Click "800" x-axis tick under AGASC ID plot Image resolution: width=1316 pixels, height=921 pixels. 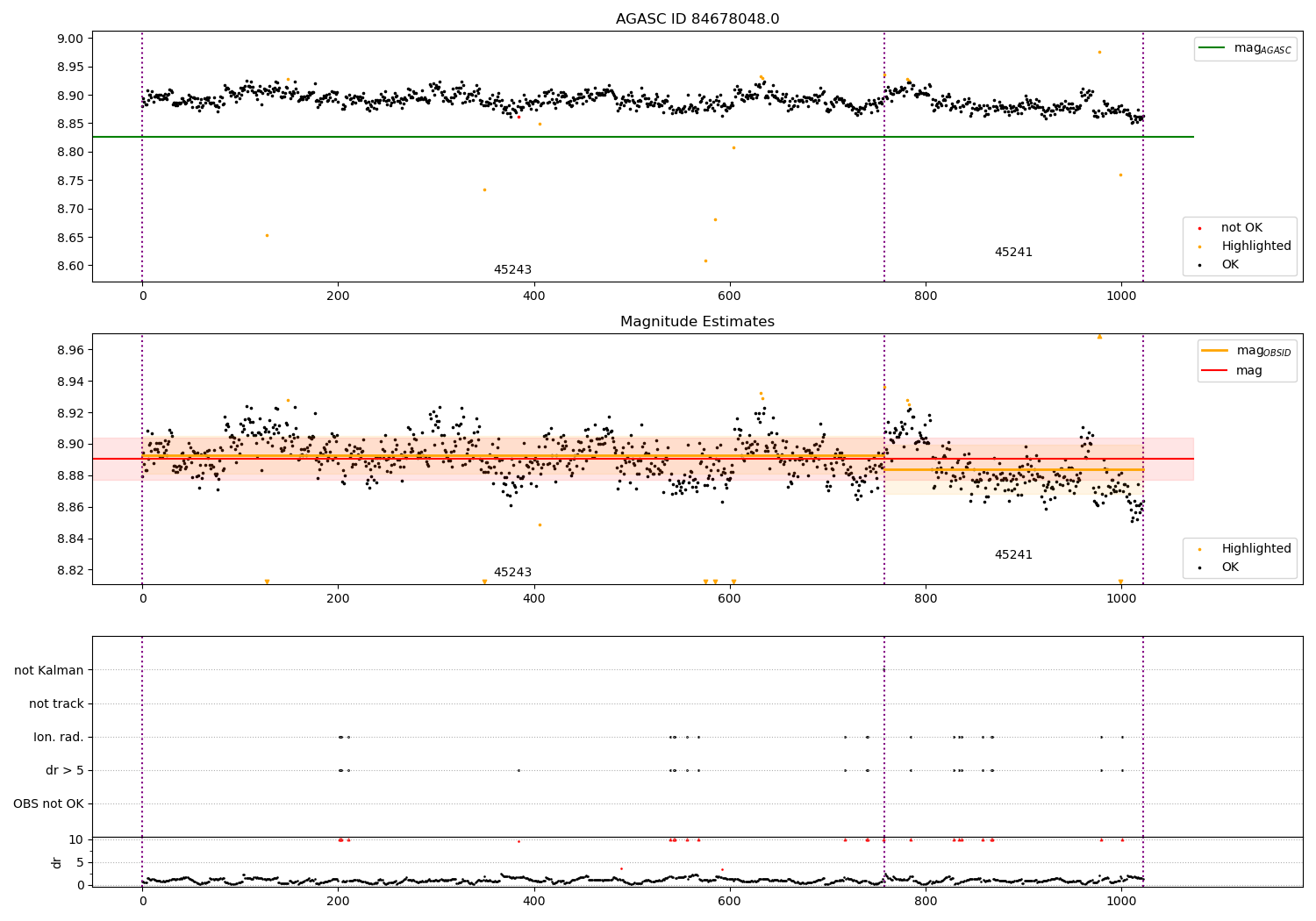tap(926, 296)
